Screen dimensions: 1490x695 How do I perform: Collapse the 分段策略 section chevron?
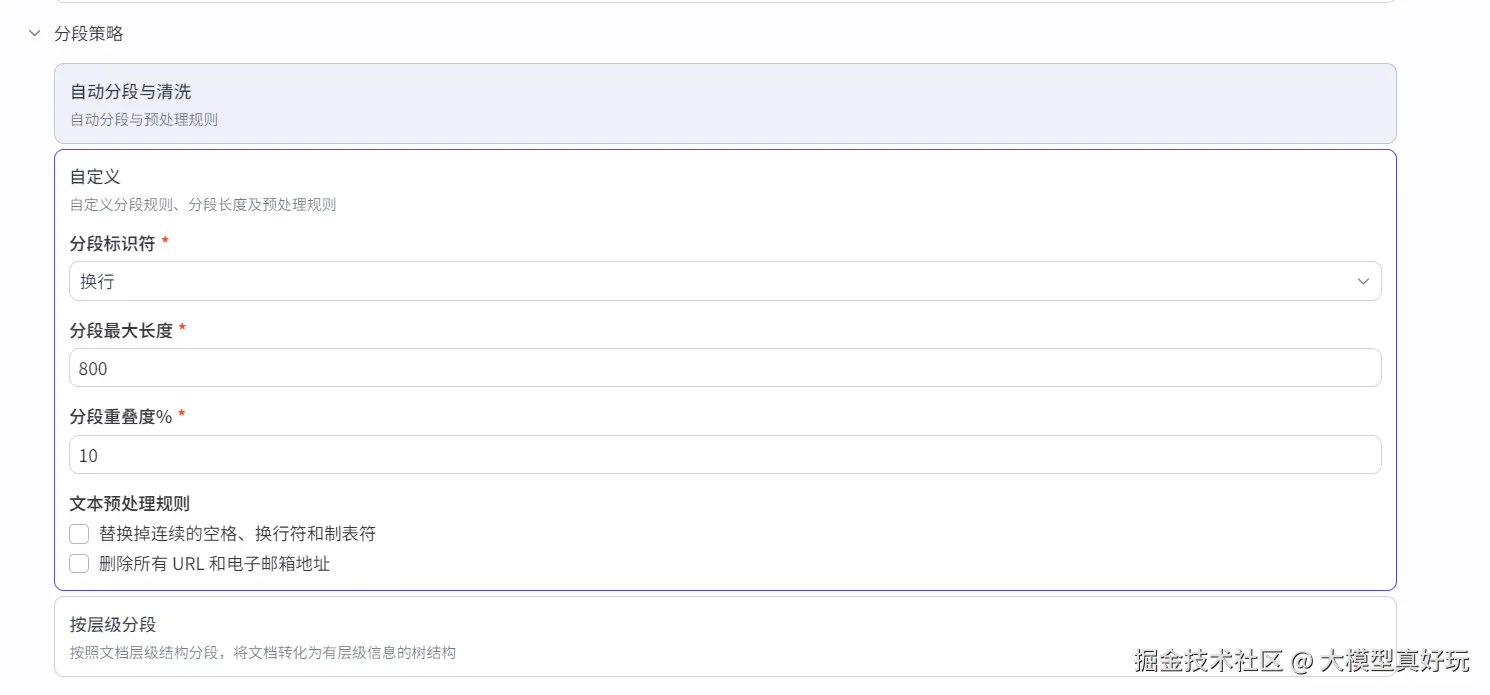click(35, 34)
